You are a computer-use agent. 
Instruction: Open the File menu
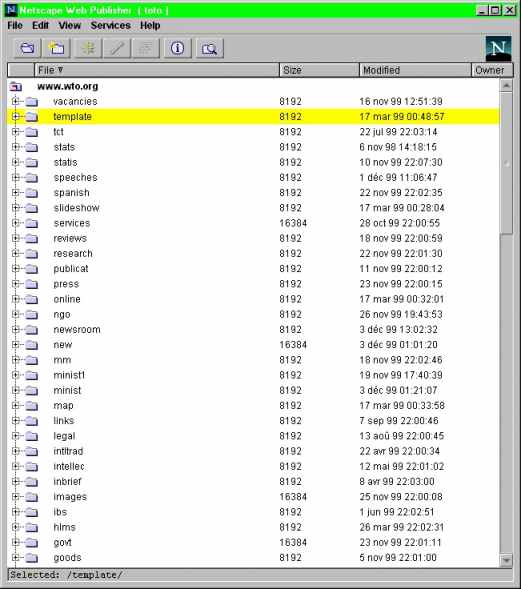coord(15,26)
